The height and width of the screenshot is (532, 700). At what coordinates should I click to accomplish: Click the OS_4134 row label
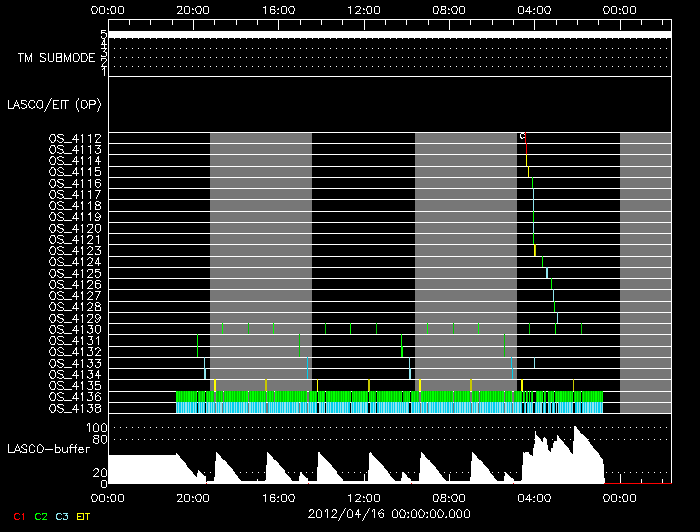(x=75, y=375)
